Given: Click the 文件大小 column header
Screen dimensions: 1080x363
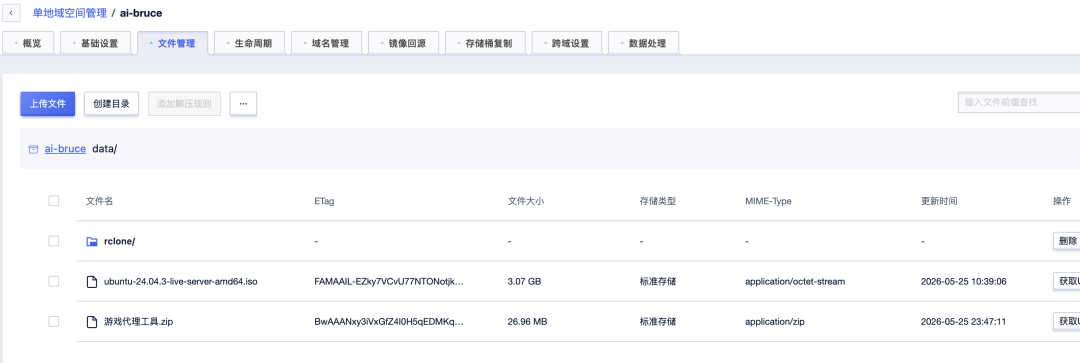Looking at the screenshot, I should (x=526, y=201).
